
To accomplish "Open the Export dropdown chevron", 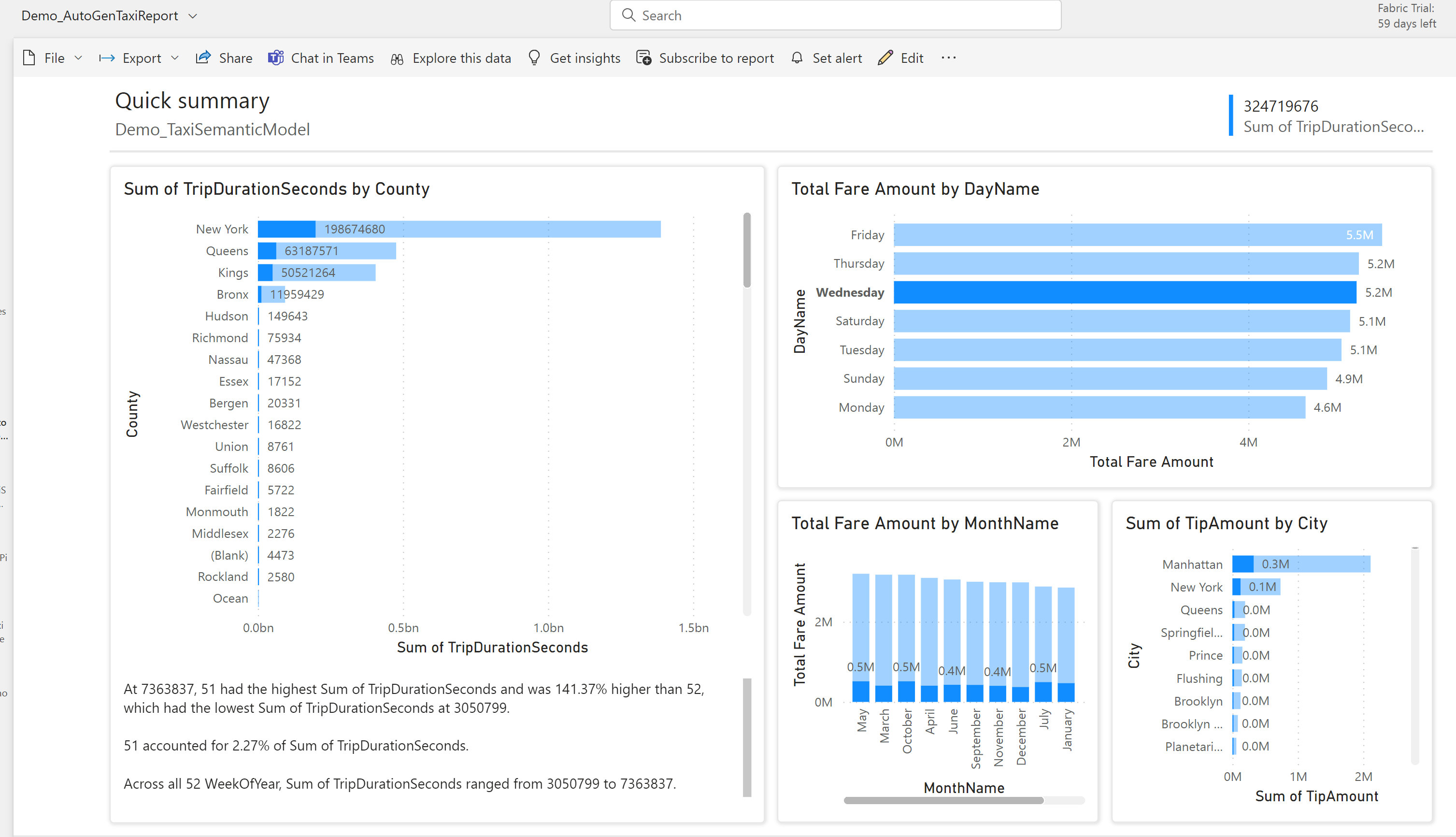I will coord(175,58).
